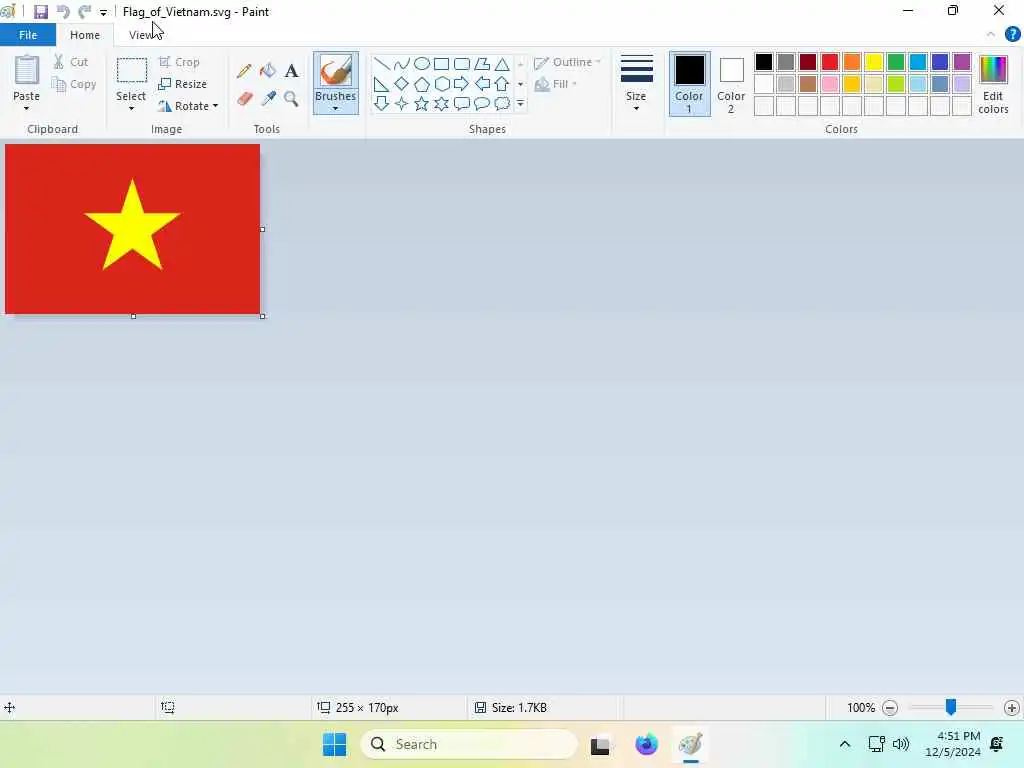Choose the Four-point star shape
This screenshot has width=1024, height=768.
[402, 104]
